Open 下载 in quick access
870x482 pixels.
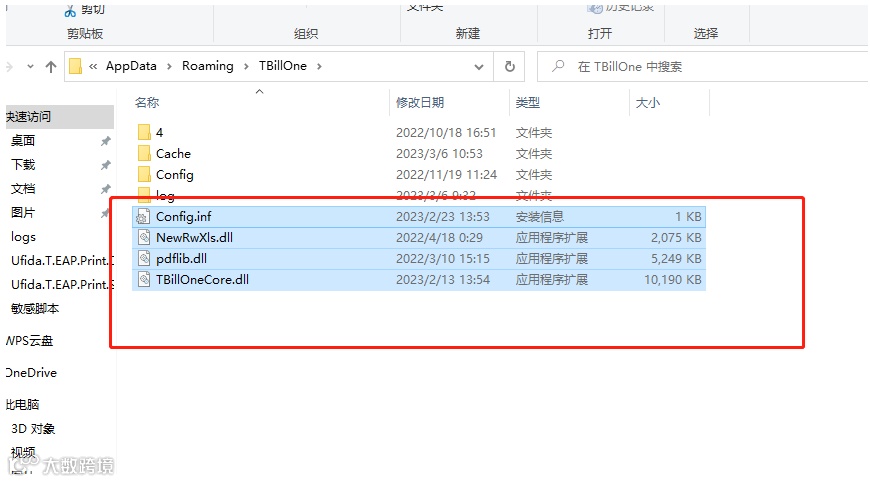click(x=23, y=165)
